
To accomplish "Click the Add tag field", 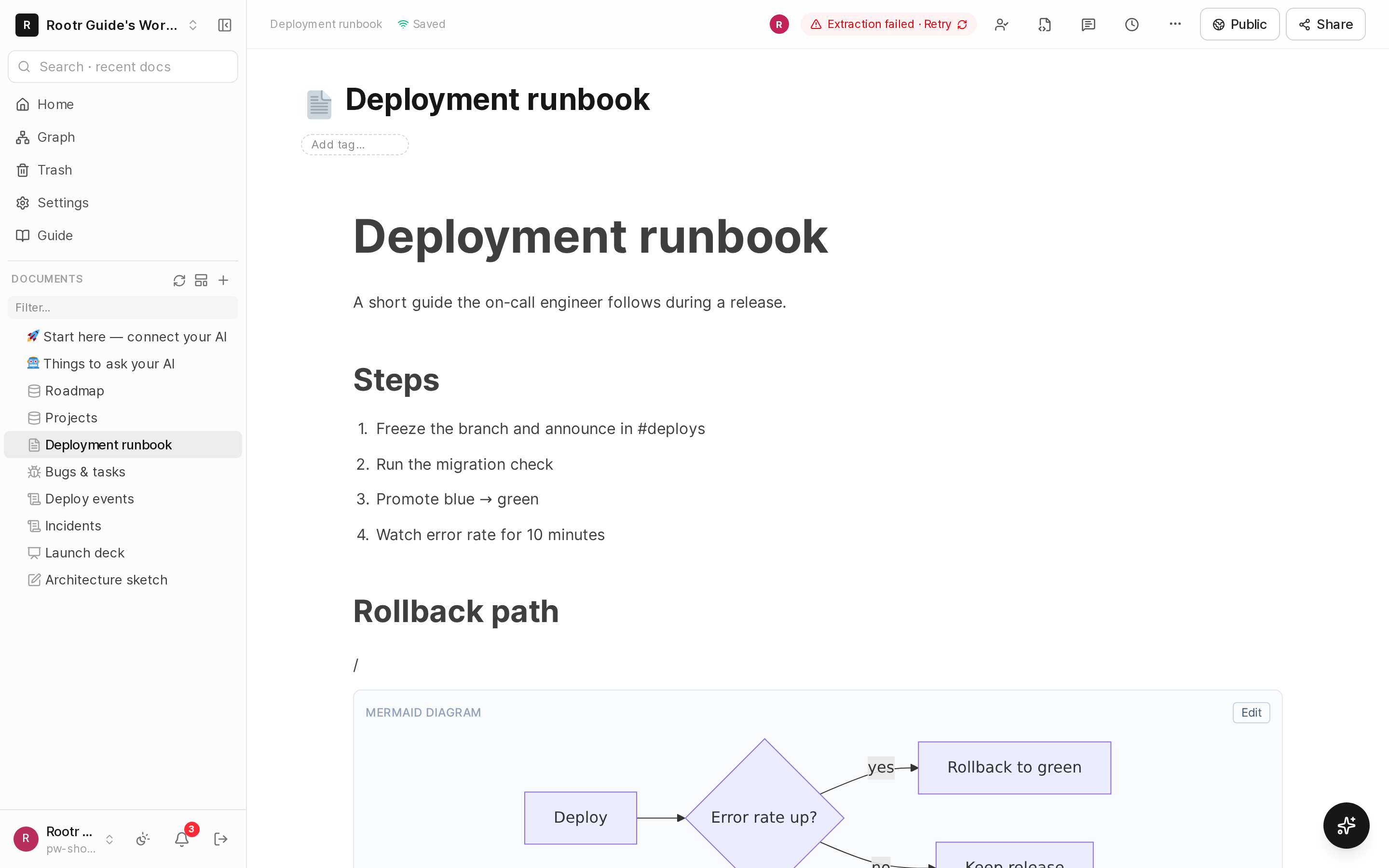I will pos(354,145).
